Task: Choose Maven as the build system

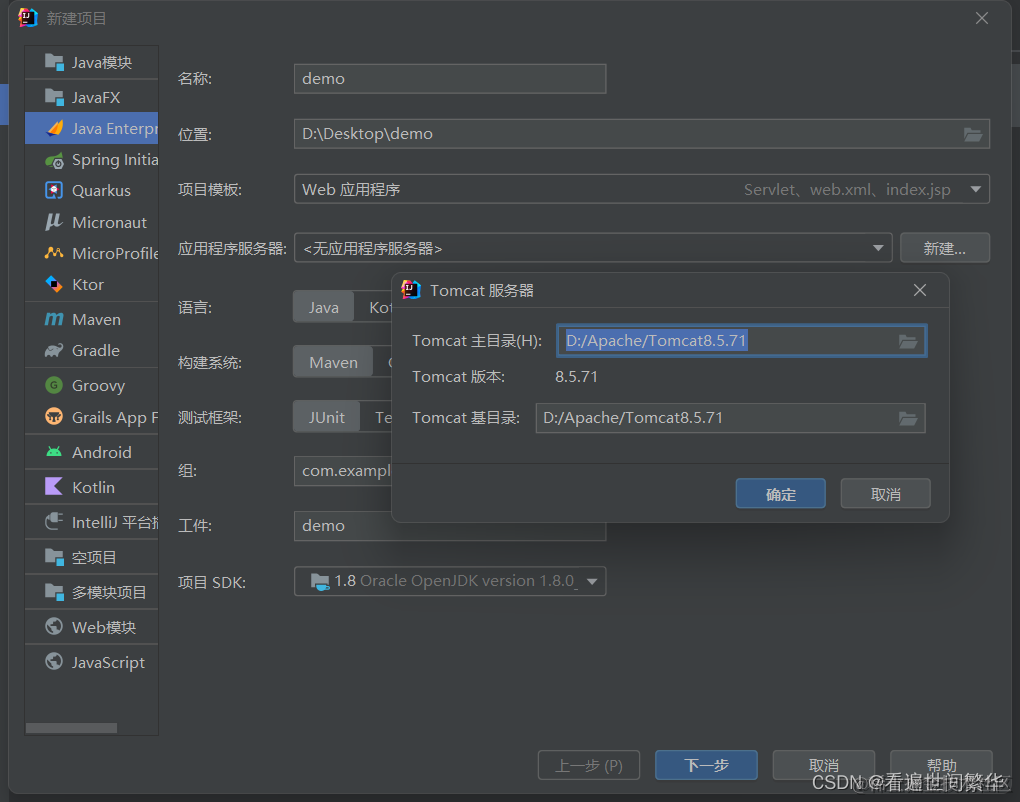Action: click(333, 362)
